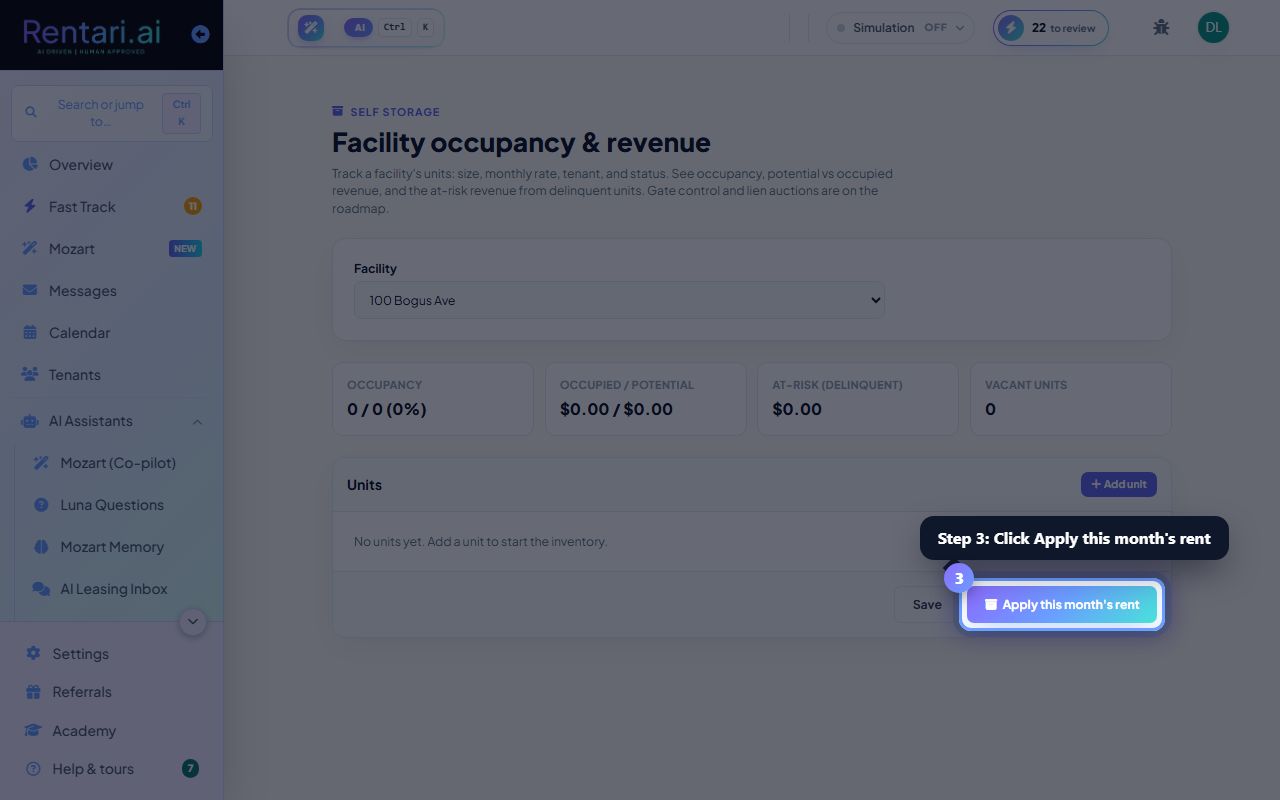Click the search magnifier icon

tap(31, 113)
